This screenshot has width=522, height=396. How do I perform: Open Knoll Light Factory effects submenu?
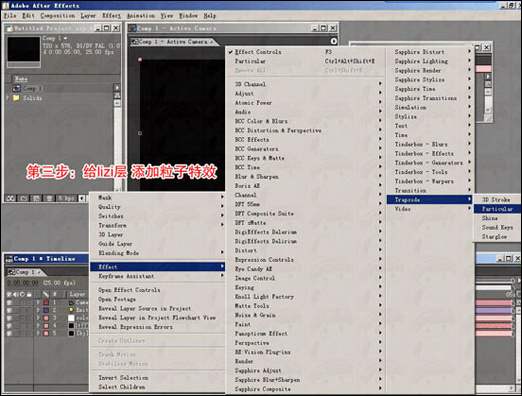click(x=305, y=296)
